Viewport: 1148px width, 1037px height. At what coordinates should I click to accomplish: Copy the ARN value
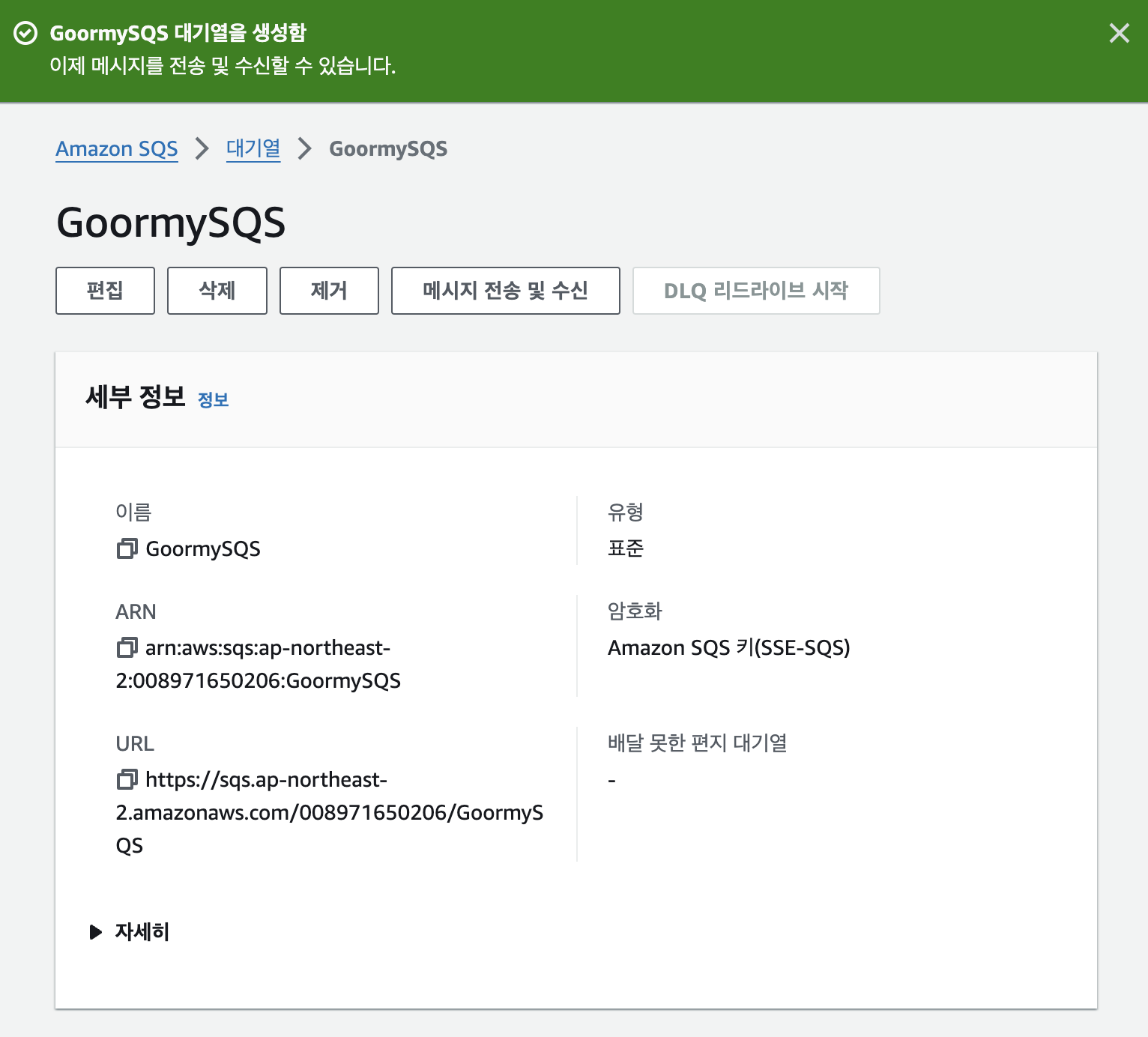pyautogui.click(x=127, y=647)
